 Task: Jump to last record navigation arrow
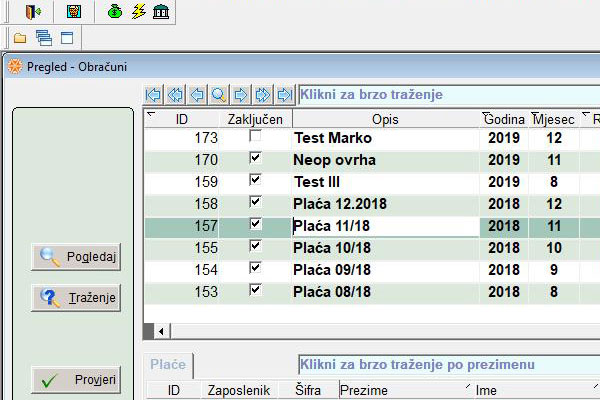point(285,95)
